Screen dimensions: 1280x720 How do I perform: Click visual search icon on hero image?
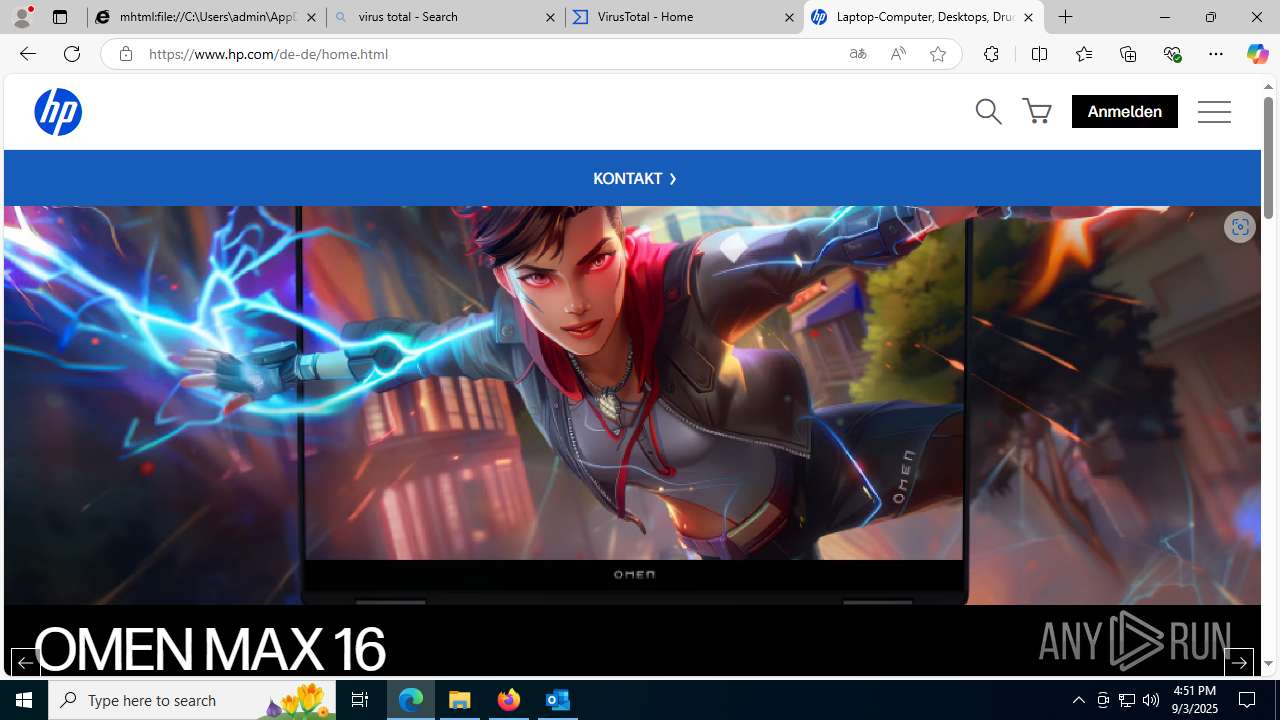click(x=1239, y=227)
